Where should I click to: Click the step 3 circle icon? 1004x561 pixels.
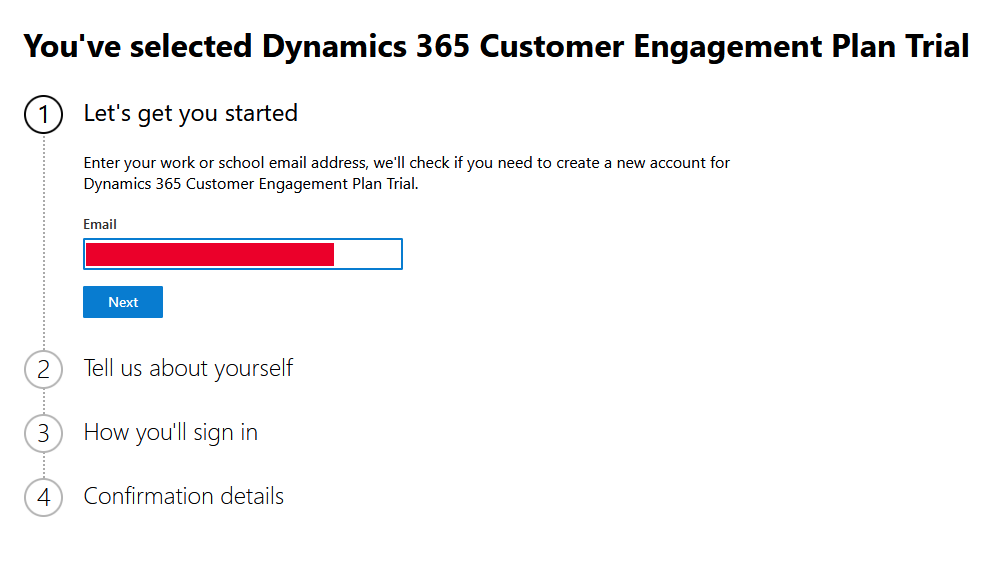pyautogui.click(x=43, y=433)
